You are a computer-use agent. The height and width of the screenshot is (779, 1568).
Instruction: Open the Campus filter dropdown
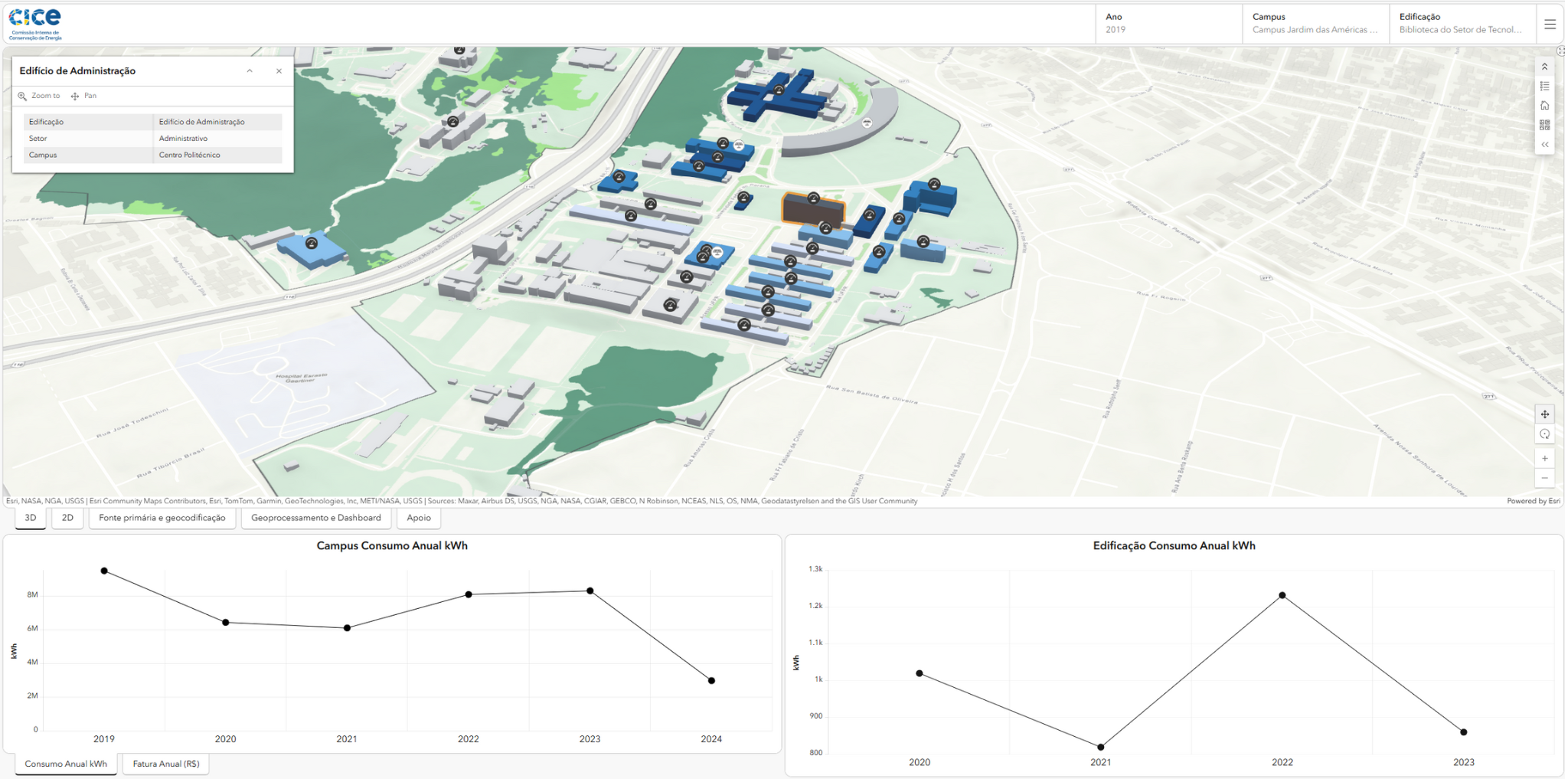[1315, 24]
